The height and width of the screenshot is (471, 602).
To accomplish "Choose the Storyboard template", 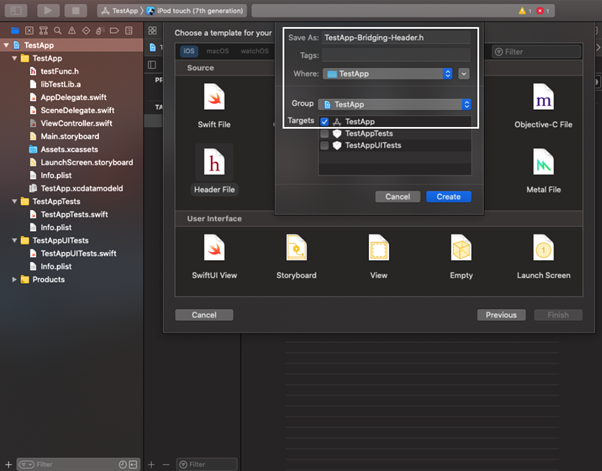I will click(x=296, y=256).
